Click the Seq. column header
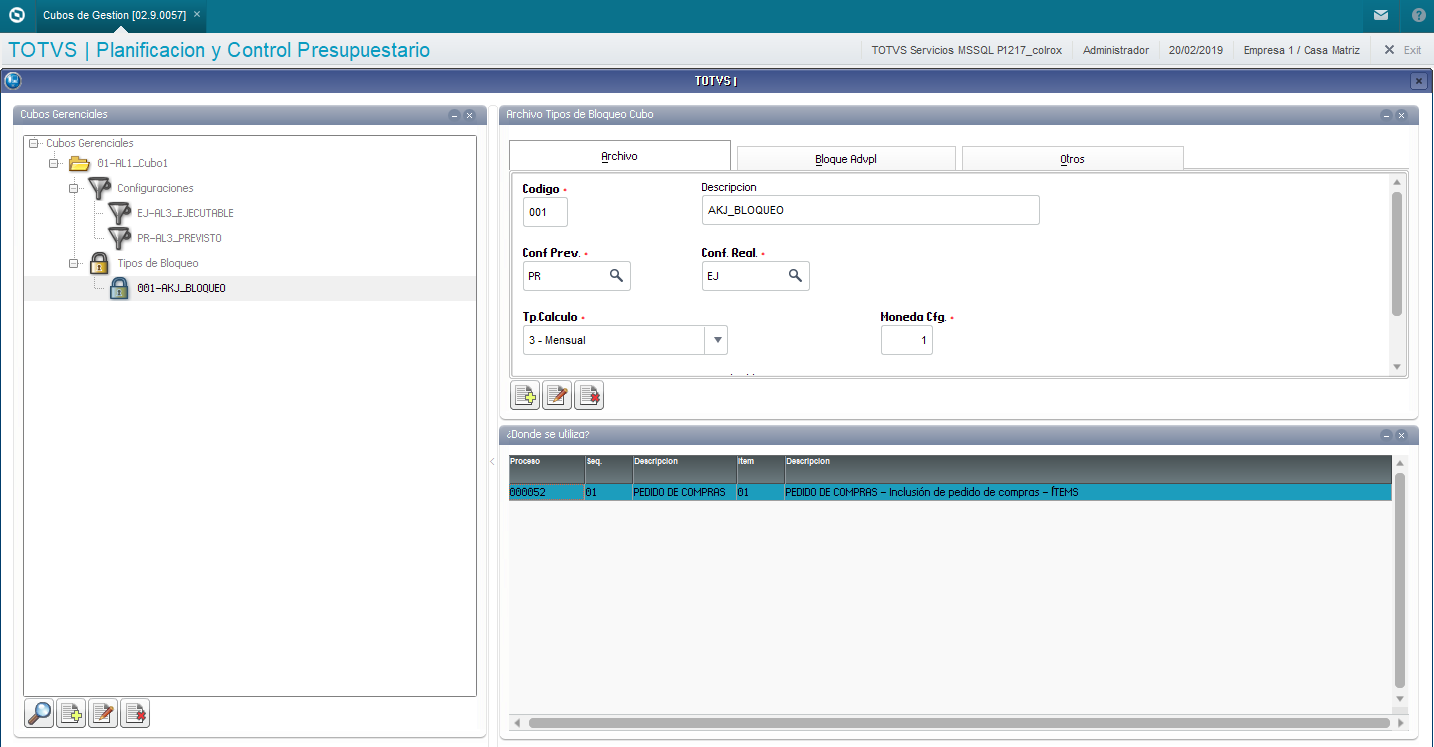Viewport: 1434px width, 747px height. tap(609, 470)
